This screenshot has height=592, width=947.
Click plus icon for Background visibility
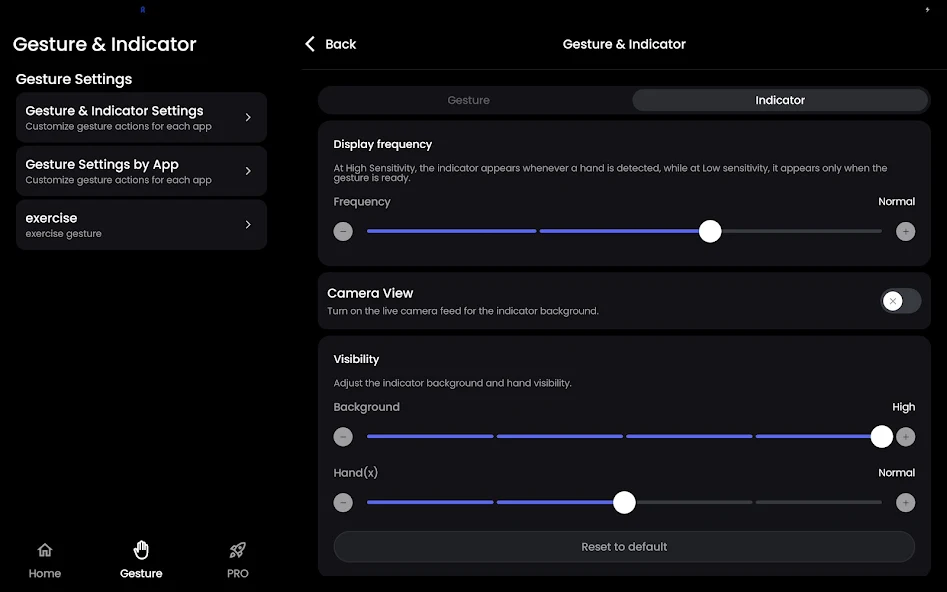(905, 437)
